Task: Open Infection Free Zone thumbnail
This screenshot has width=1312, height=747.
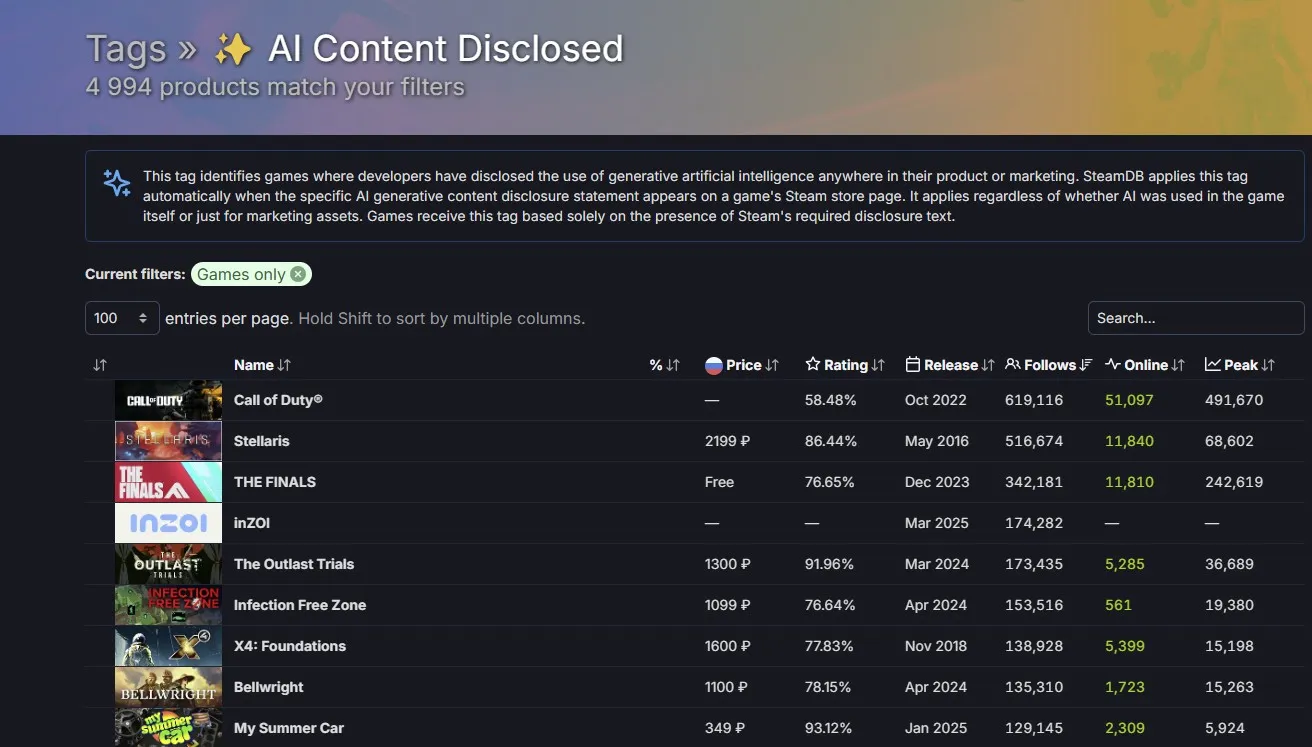Action: [x=168, y=605]
